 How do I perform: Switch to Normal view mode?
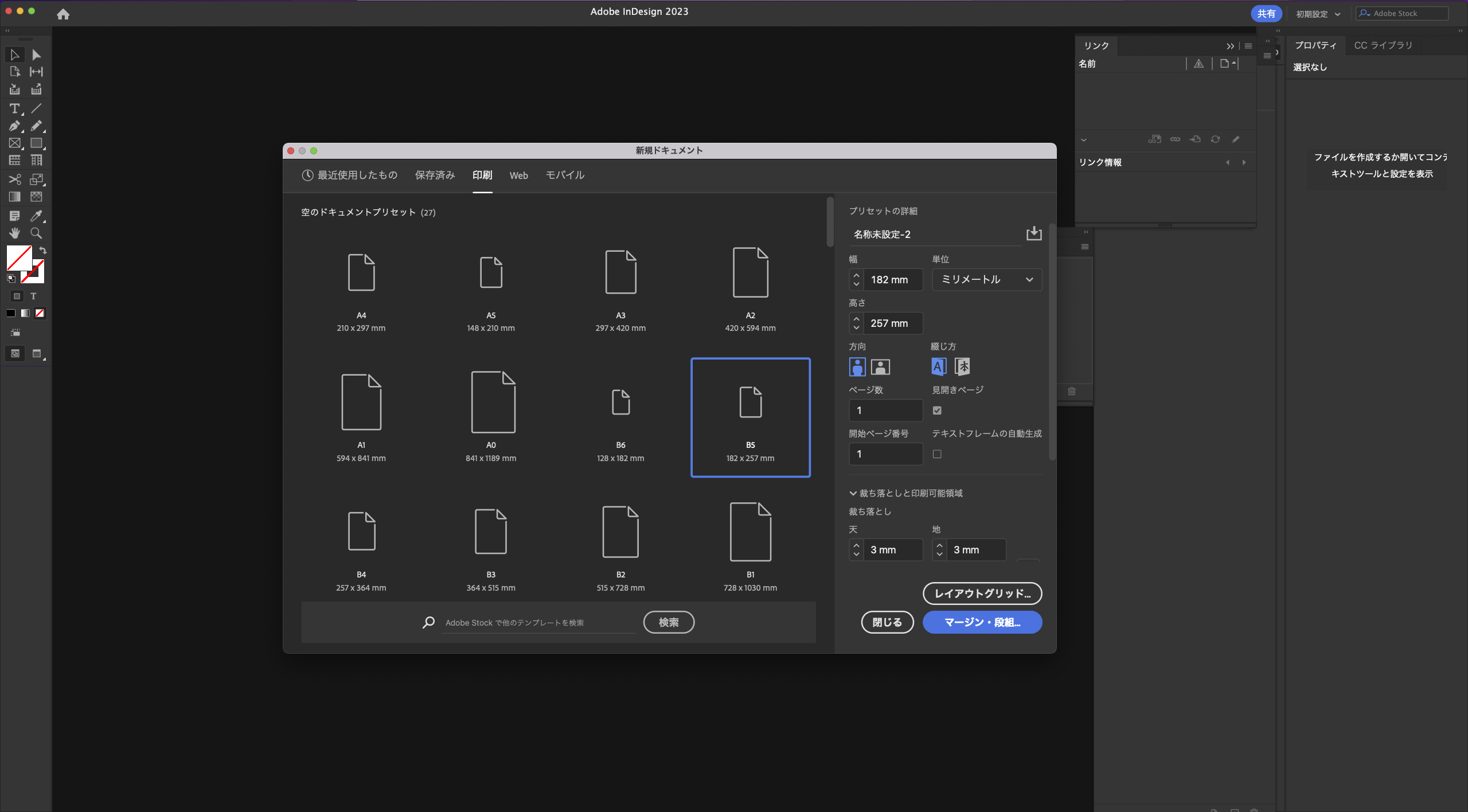[x=15, y=353]
